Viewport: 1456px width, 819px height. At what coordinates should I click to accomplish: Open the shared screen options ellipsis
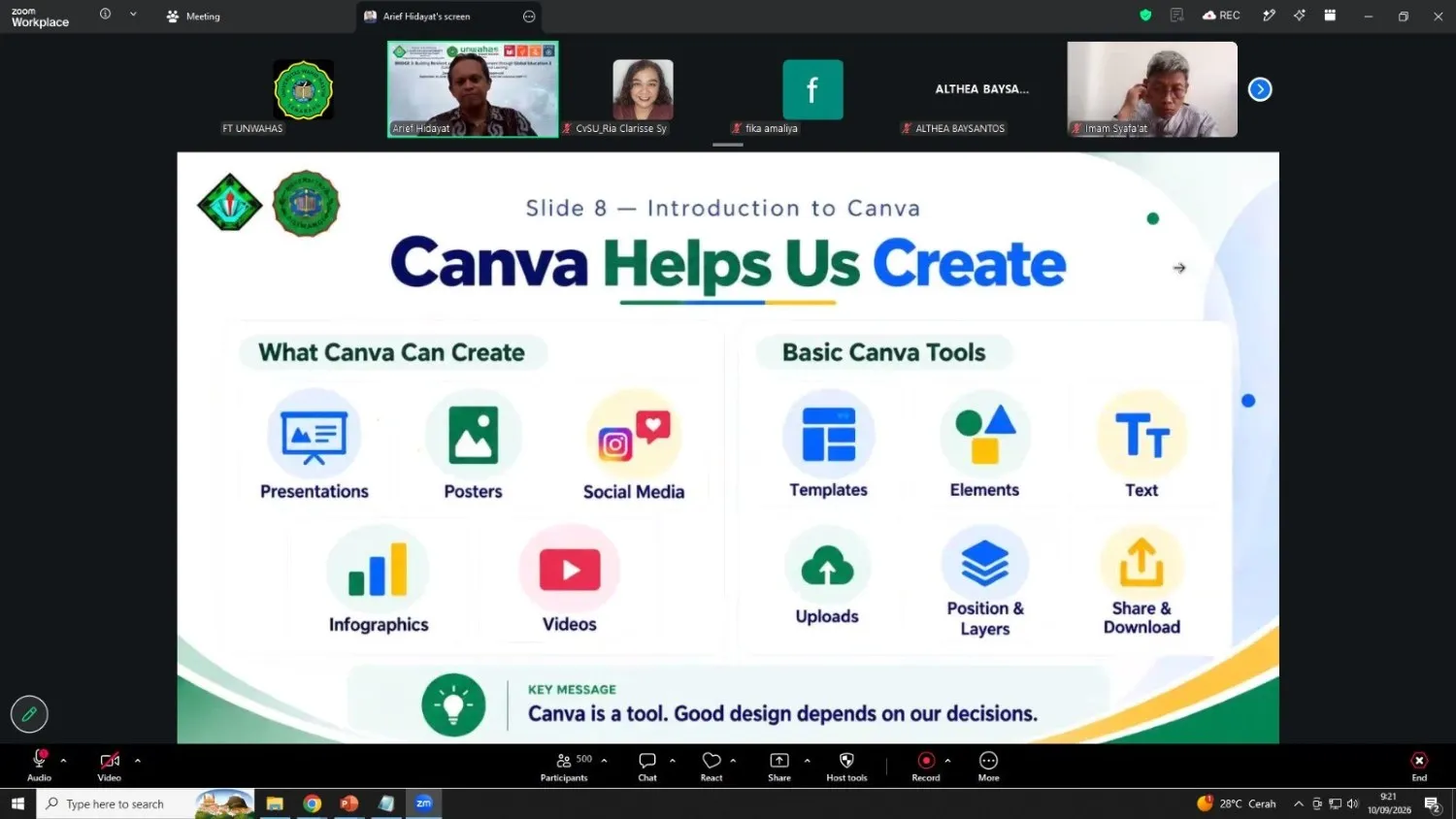coord(529,16)
